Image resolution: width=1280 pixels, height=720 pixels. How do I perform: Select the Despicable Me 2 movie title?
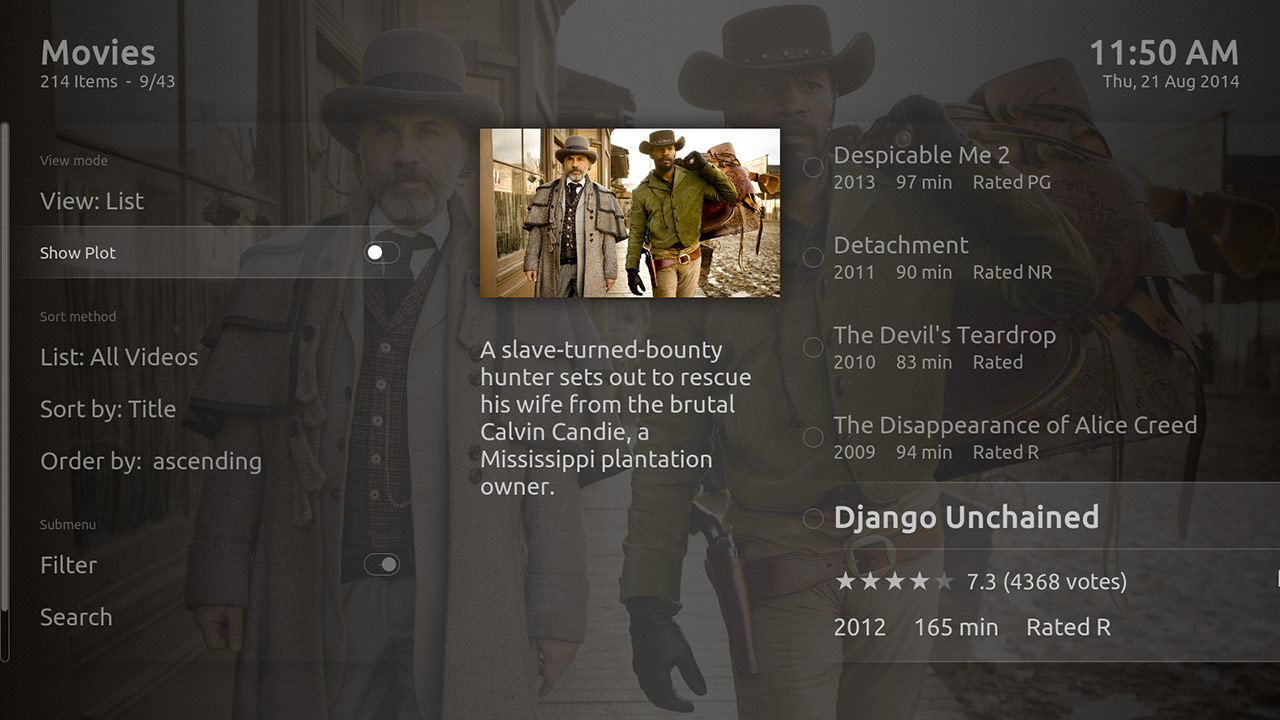point(921,155)
